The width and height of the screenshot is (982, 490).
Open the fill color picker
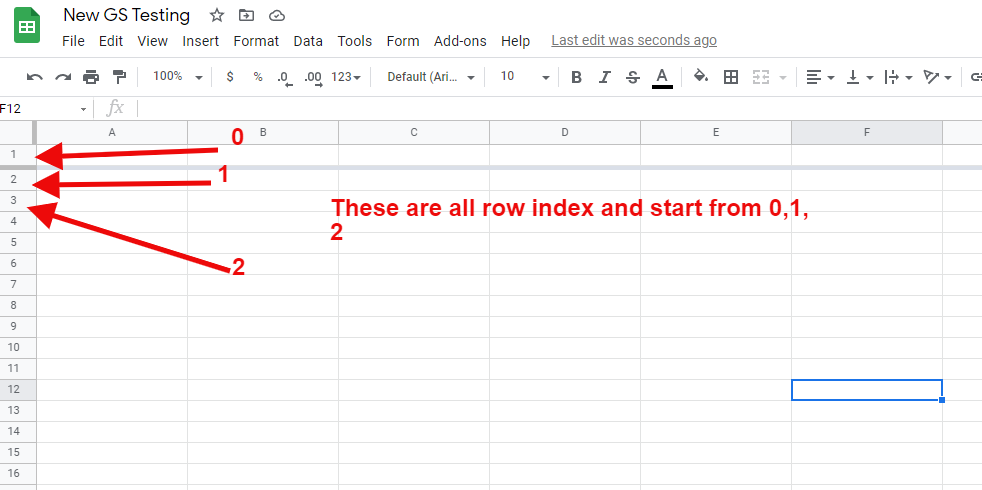pyautogui.click(x=701, y=77)
